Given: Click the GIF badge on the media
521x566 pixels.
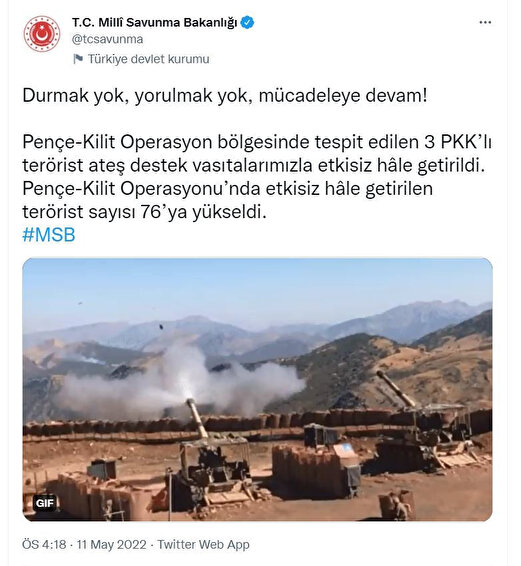Looking at the screenshot, I should click(x=45, y=503).
